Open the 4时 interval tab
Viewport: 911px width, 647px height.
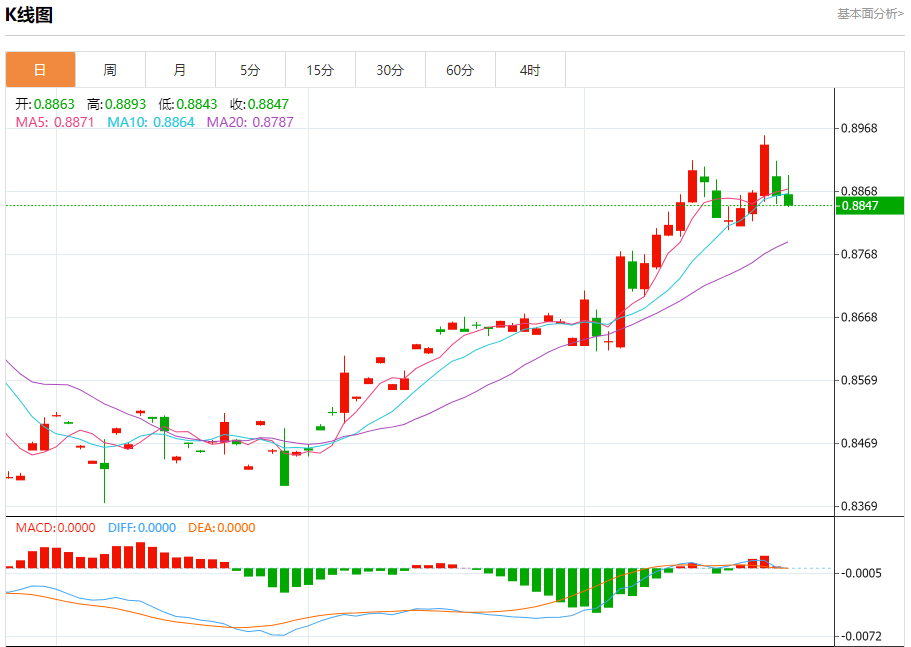[x=530, y=70]
